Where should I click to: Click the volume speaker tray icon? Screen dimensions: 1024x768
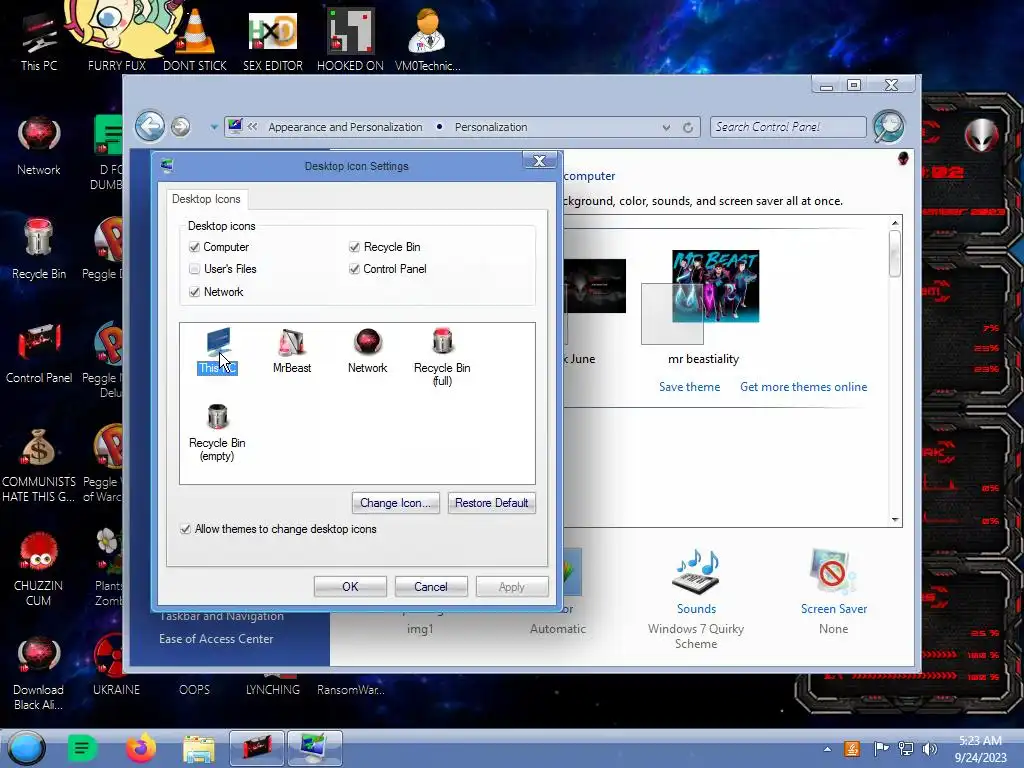(929, 749)
